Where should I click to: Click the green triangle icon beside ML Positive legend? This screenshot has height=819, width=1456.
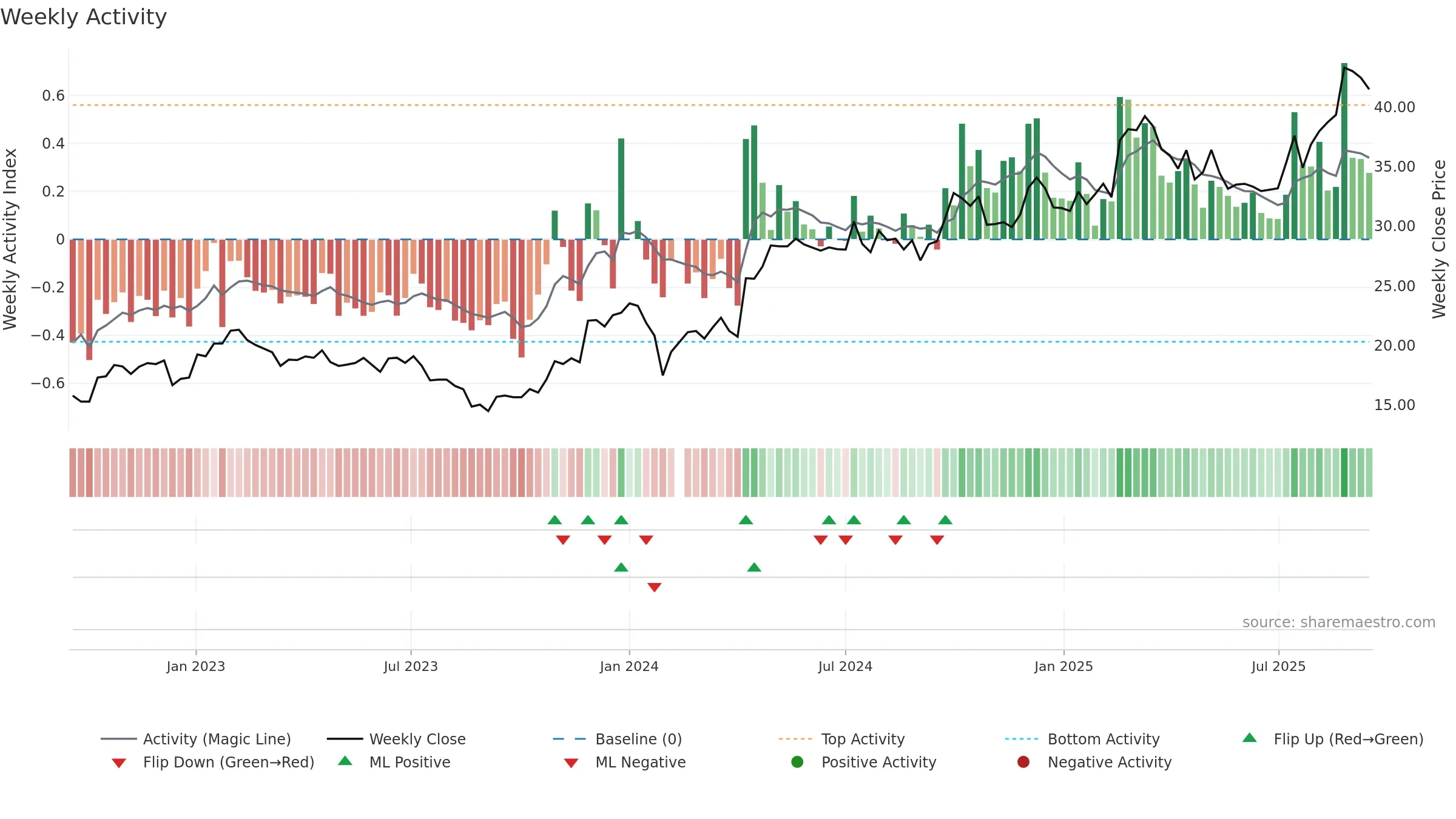coord(345,761)
